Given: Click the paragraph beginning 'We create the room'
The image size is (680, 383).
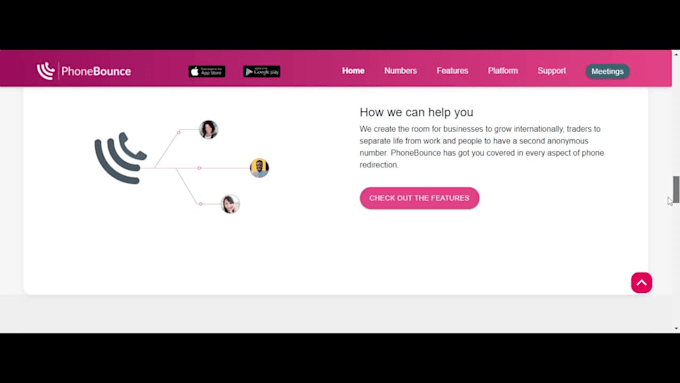Looking at the screenshot, I should [482, 147].
